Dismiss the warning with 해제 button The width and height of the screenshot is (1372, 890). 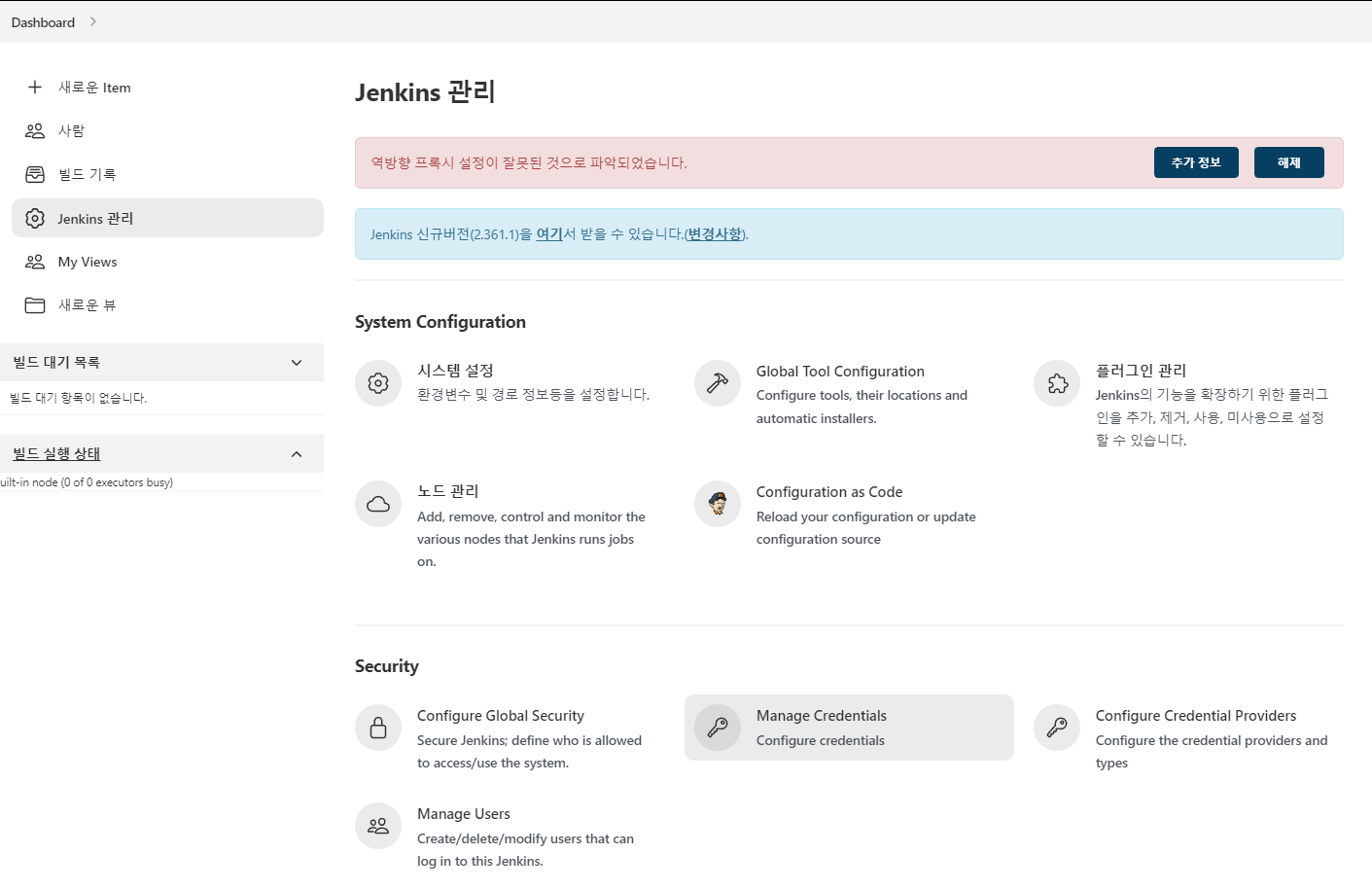[1289, 162]
